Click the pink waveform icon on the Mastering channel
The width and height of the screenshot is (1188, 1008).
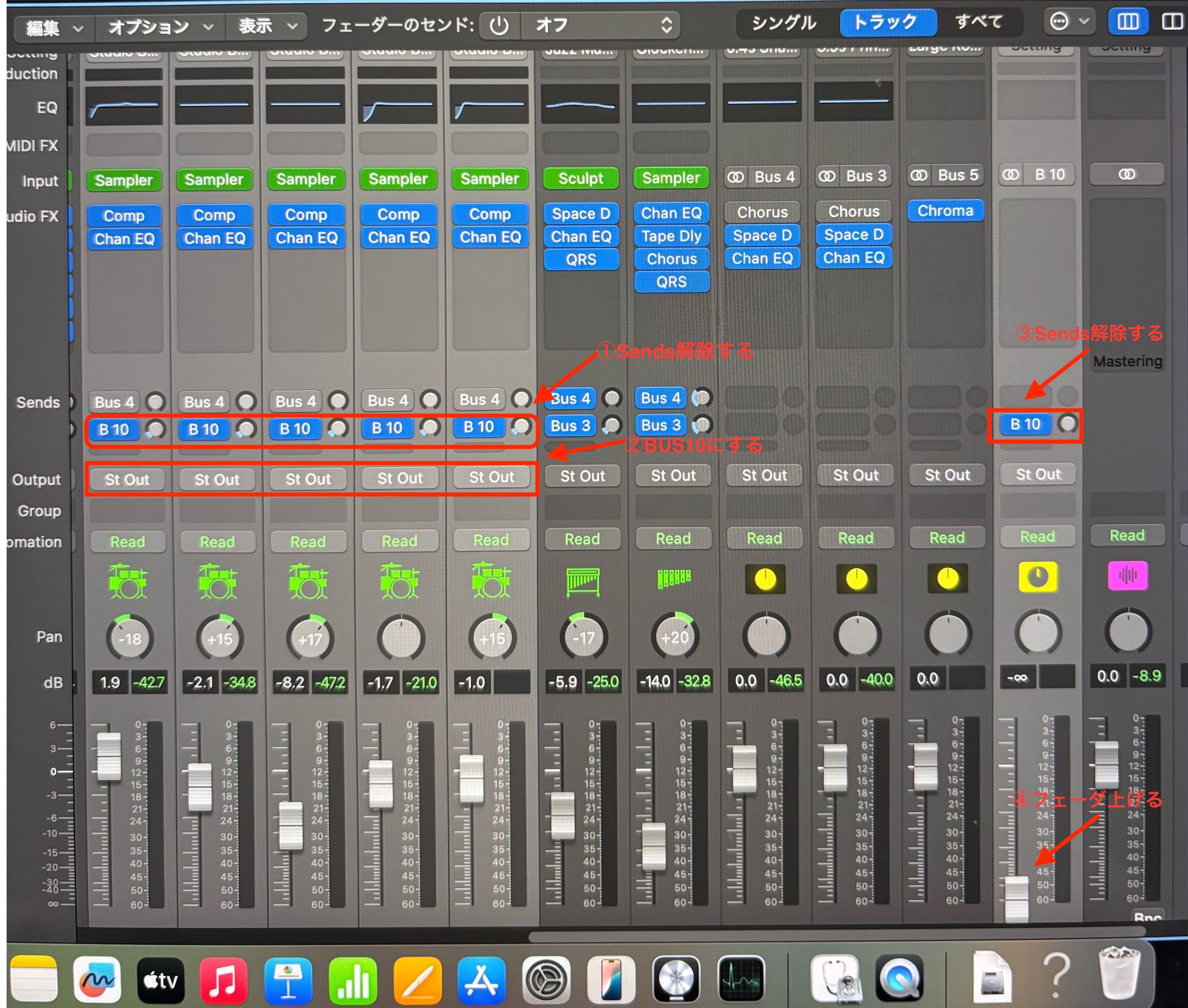[1127, 575]
